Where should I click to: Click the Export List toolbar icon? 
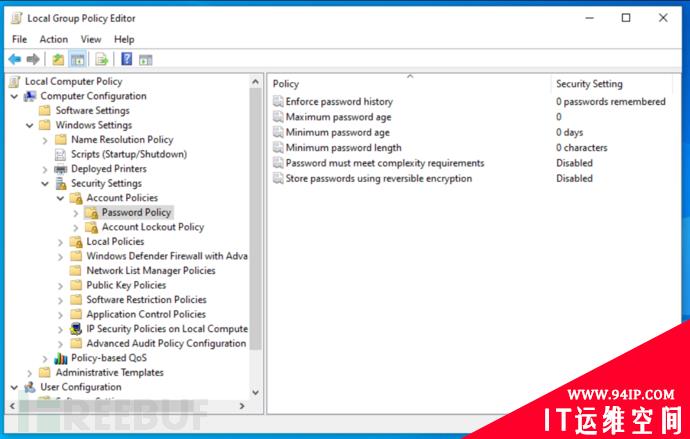click(x=102, y=59)
